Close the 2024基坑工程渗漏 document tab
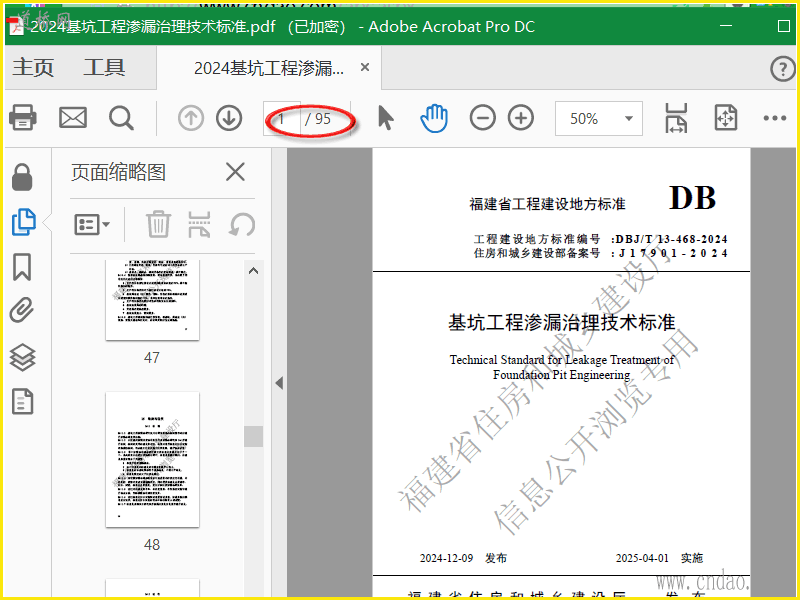The width and height of the screenshot is (800, 600). coord(365,67)
